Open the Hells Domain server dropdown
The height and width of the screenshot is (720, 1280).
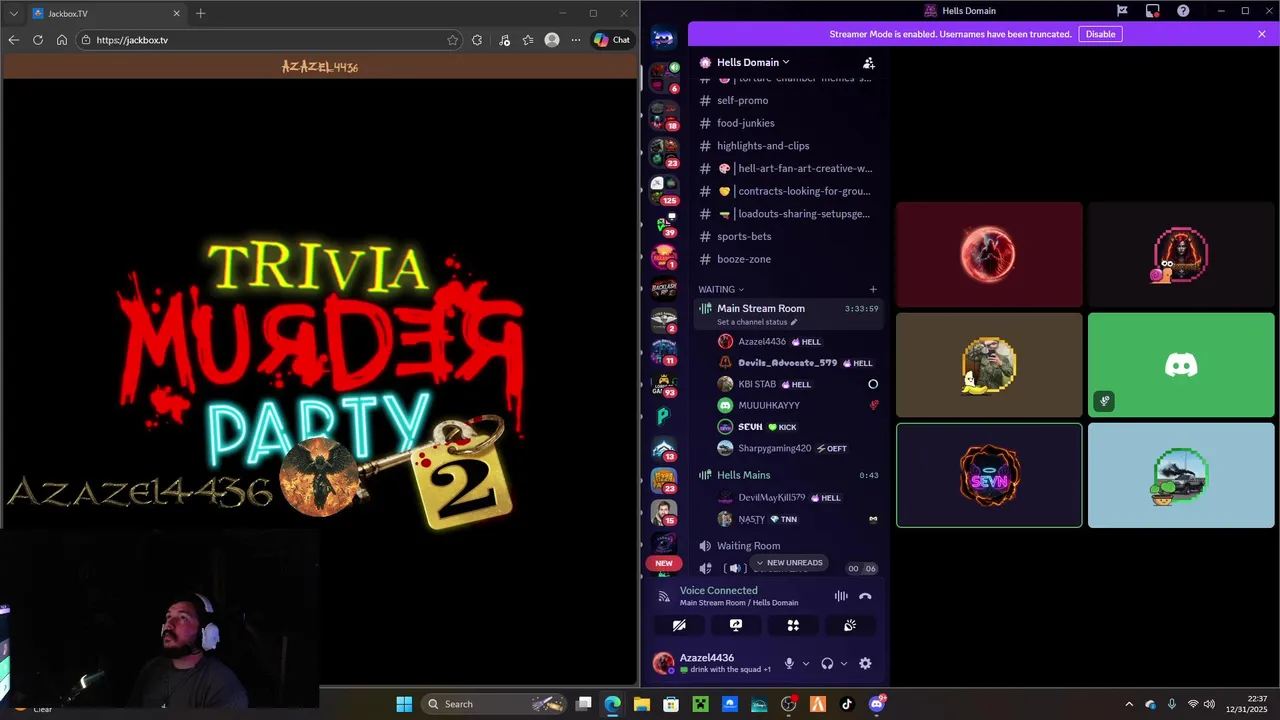753,62
